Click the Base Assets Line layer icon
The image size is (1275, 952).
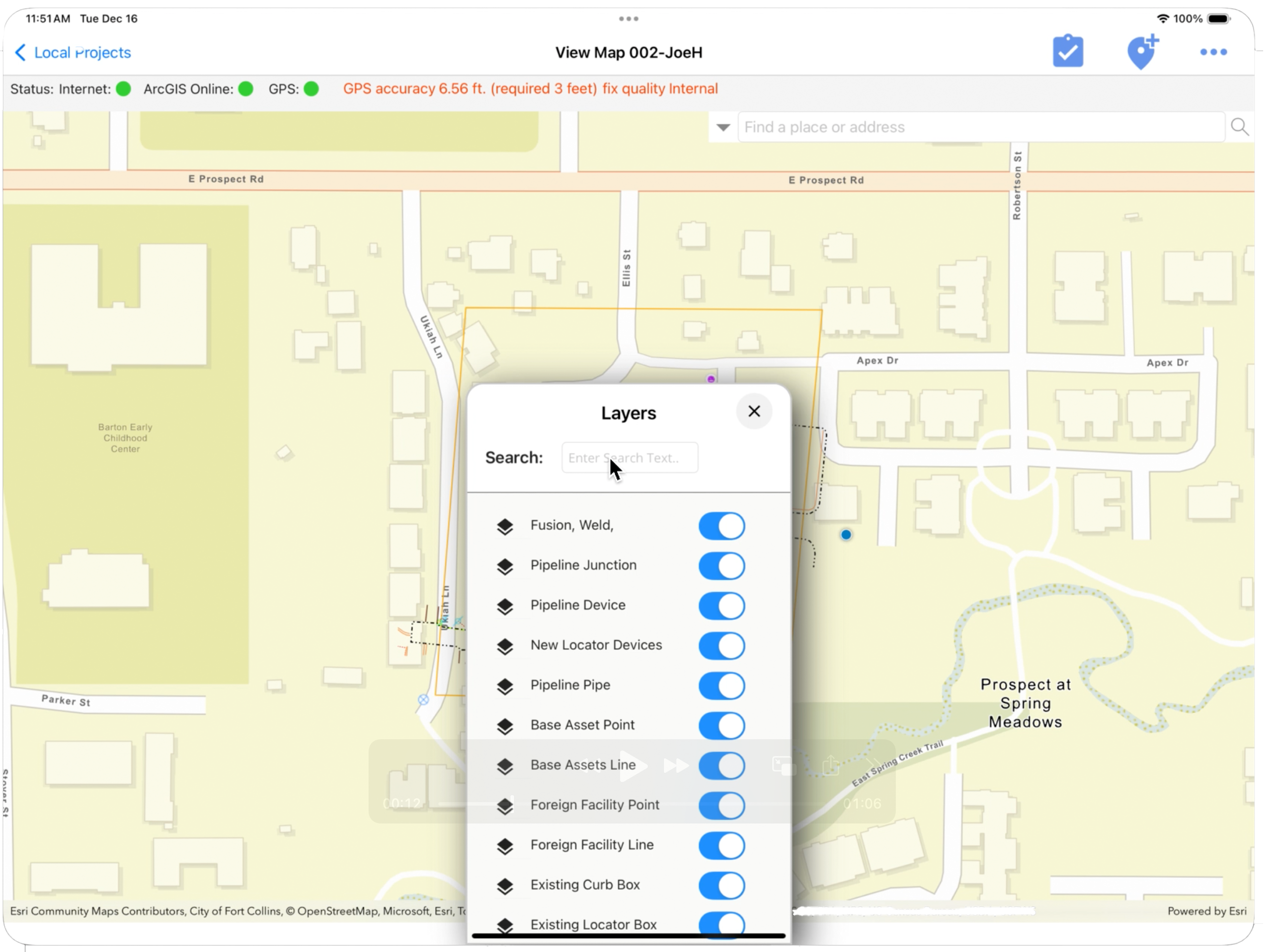[505, 766]
